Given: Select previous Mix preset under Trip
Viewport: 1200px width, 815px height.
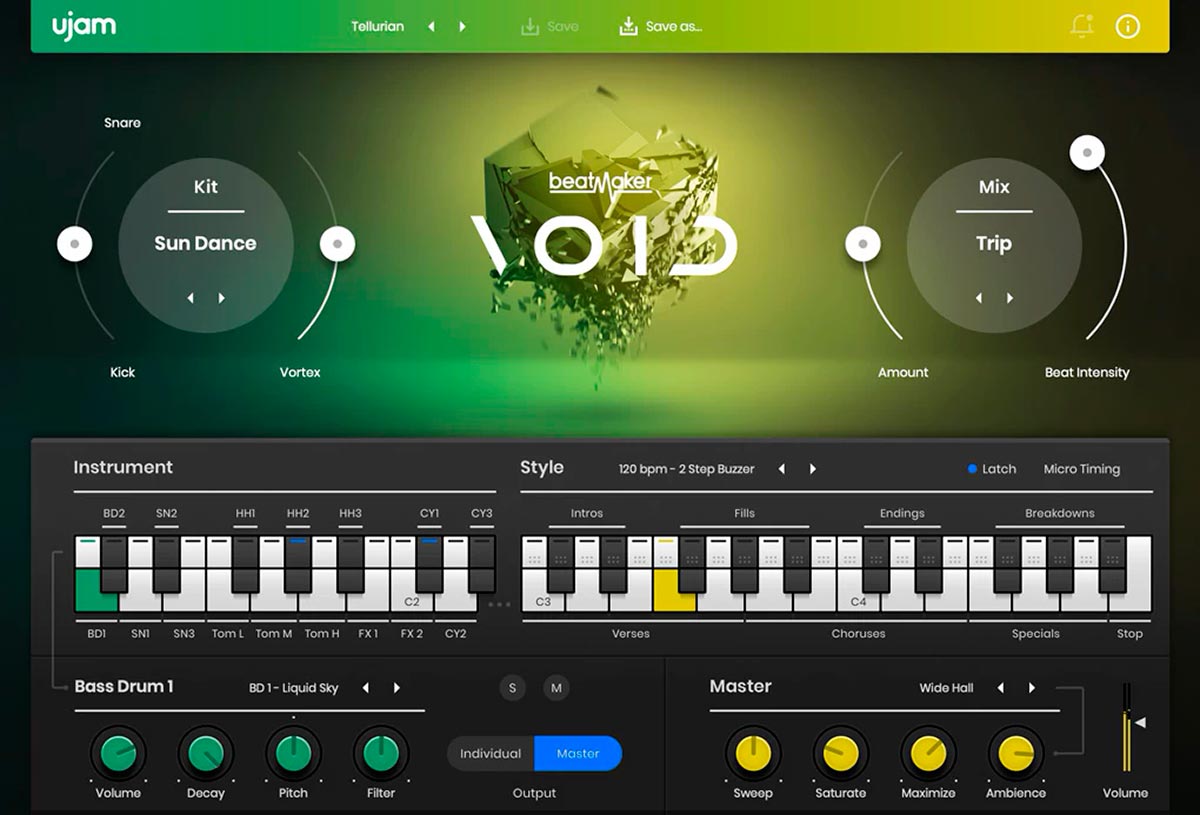Looking at the screenshot, I should (979, 298).
